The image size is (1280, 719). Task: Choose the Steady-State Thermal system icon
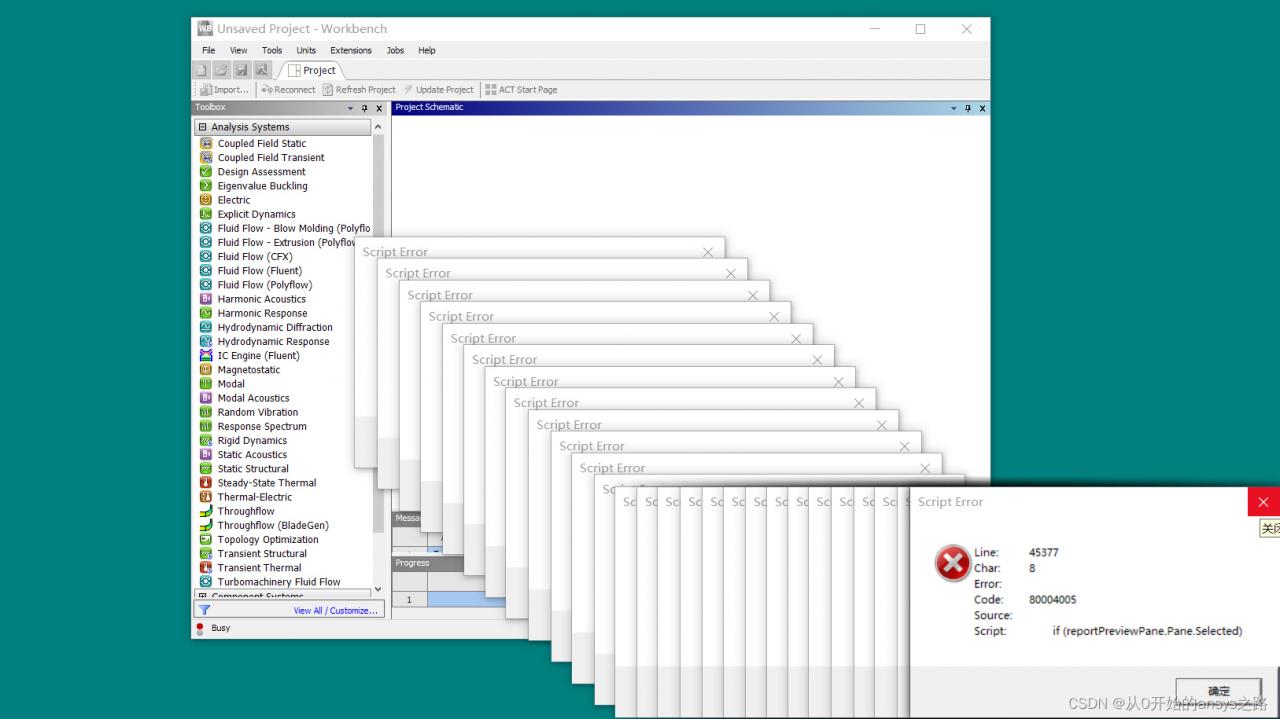(x=206, y=482)
